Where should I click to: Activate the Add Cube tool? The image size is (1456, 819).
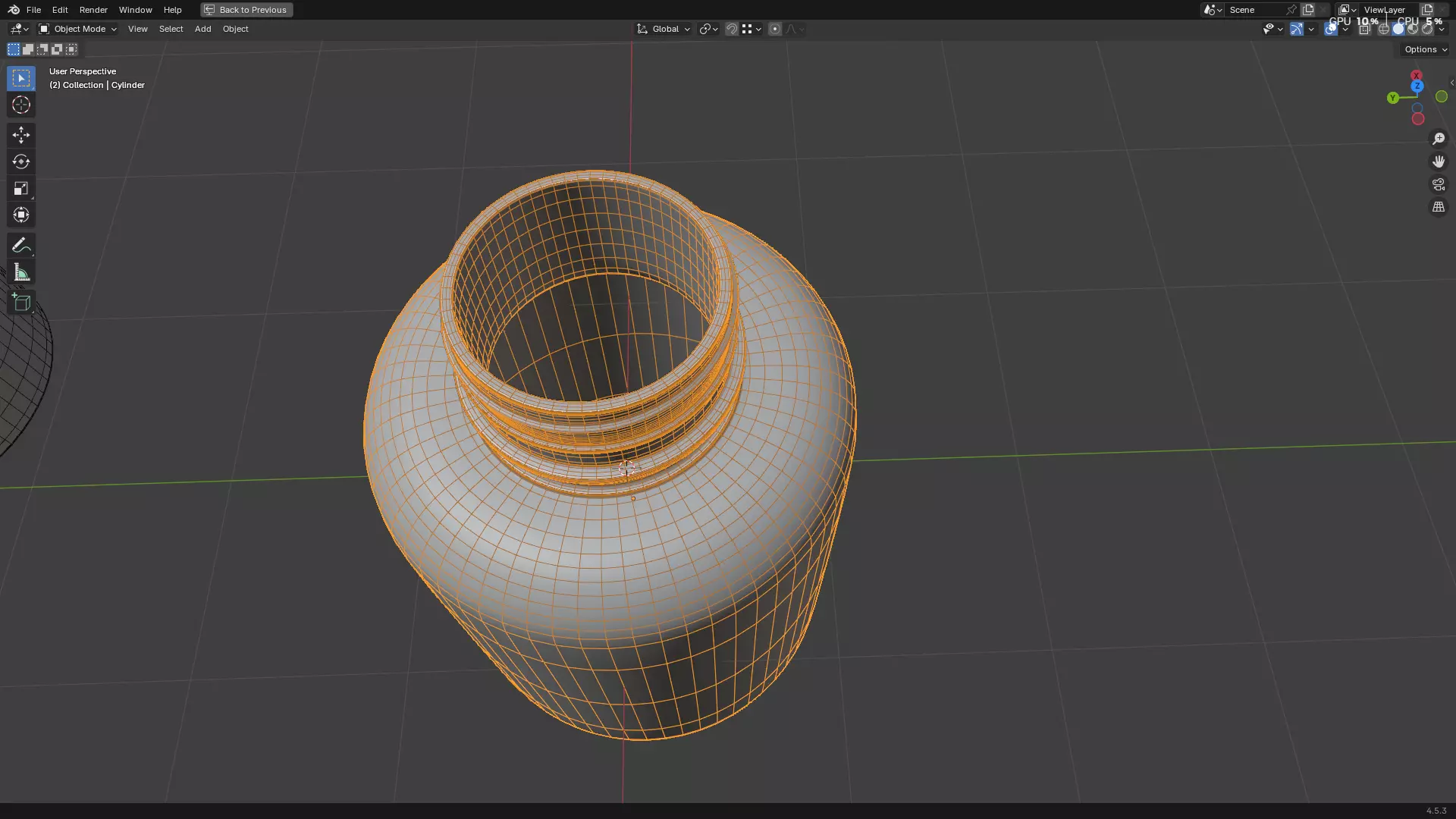click(21, 303)
